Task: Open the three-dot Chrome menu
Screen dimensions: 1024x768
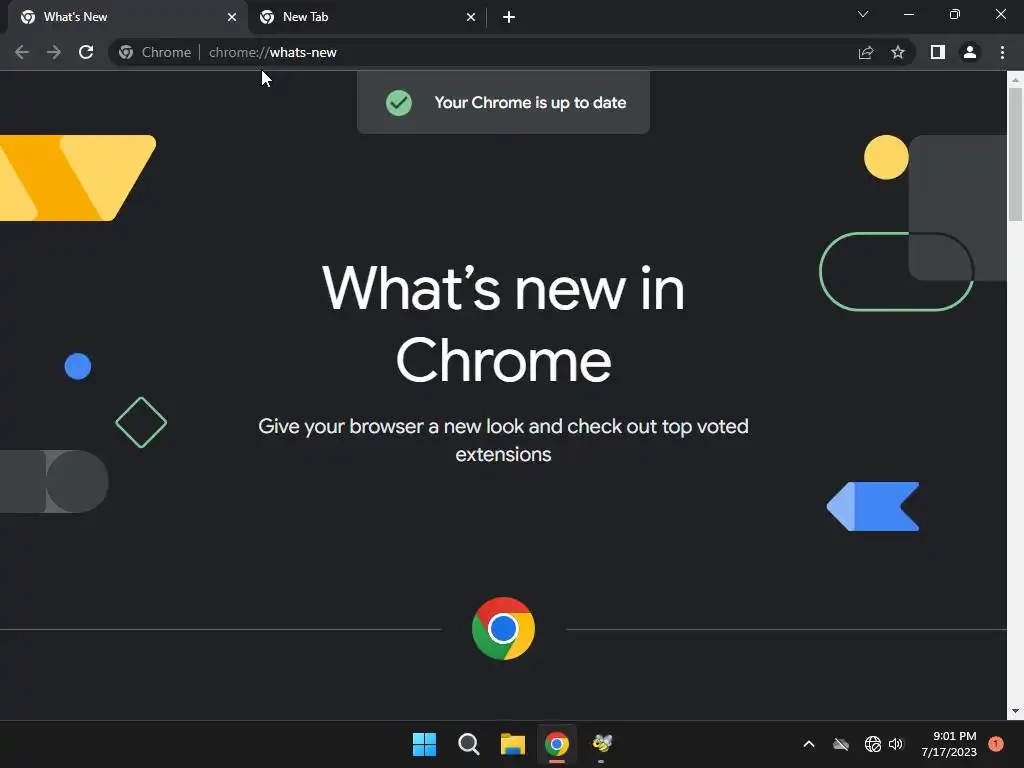Action: [1002, 52]
